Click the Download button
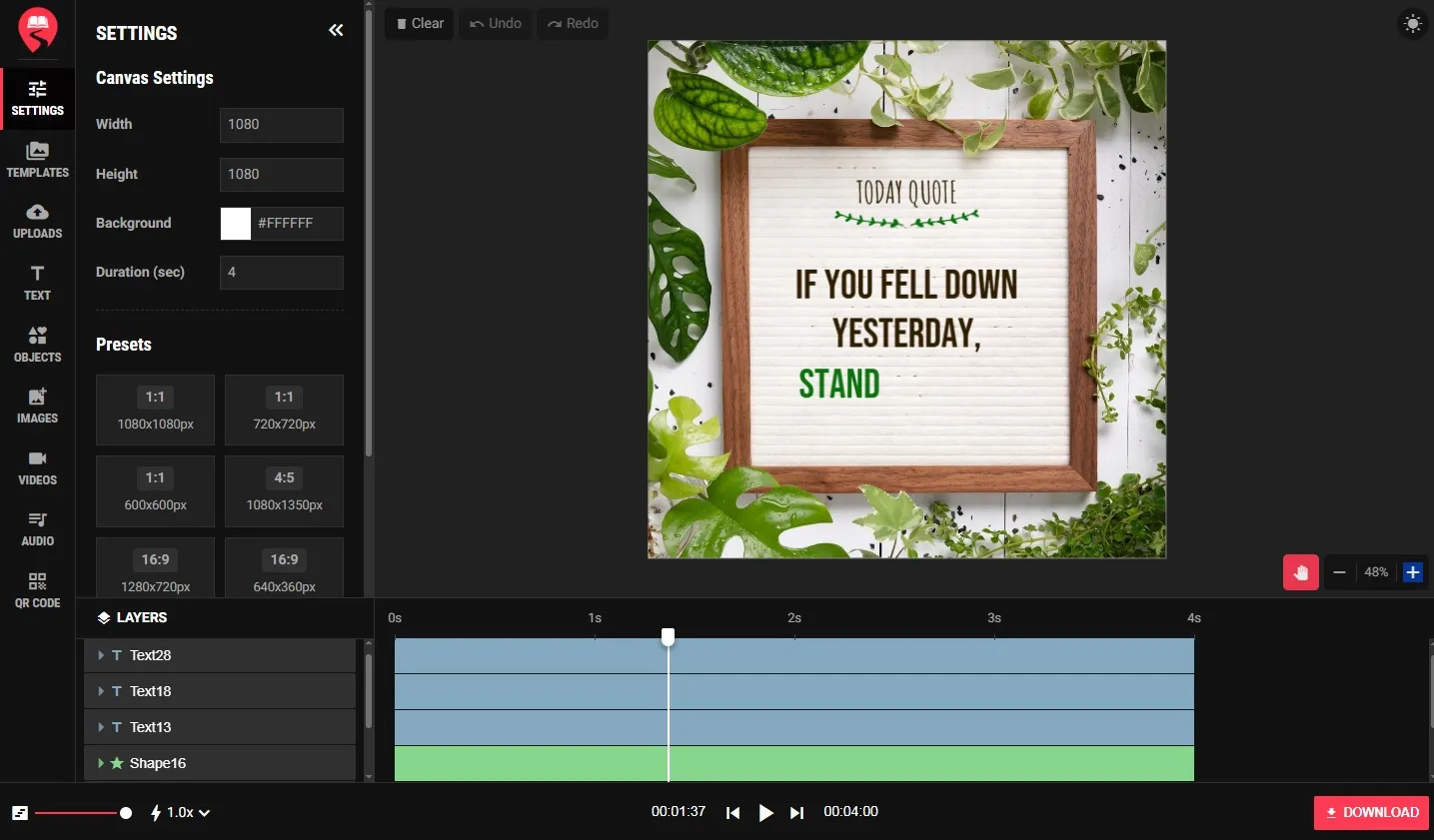The image size is (1434, 840). click(x=1370, y=812)
